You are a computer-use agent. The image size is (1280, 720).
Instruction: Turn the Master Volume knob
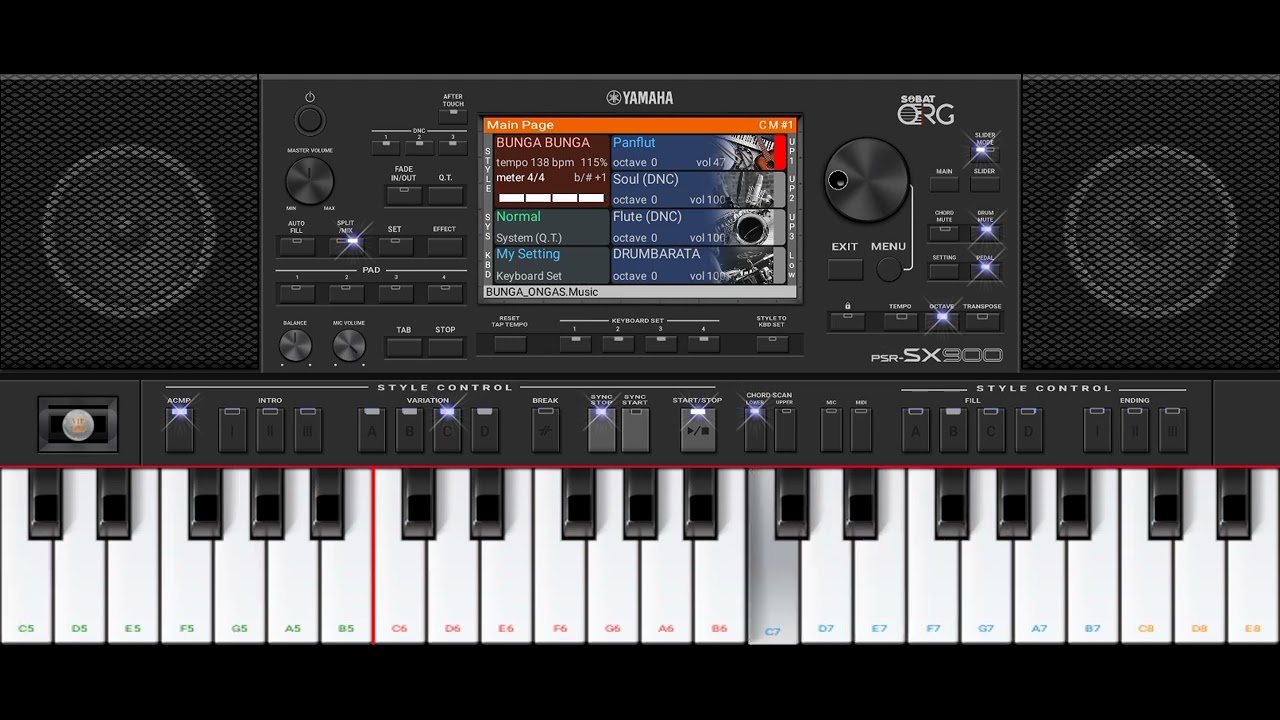(x=309, y=181)
